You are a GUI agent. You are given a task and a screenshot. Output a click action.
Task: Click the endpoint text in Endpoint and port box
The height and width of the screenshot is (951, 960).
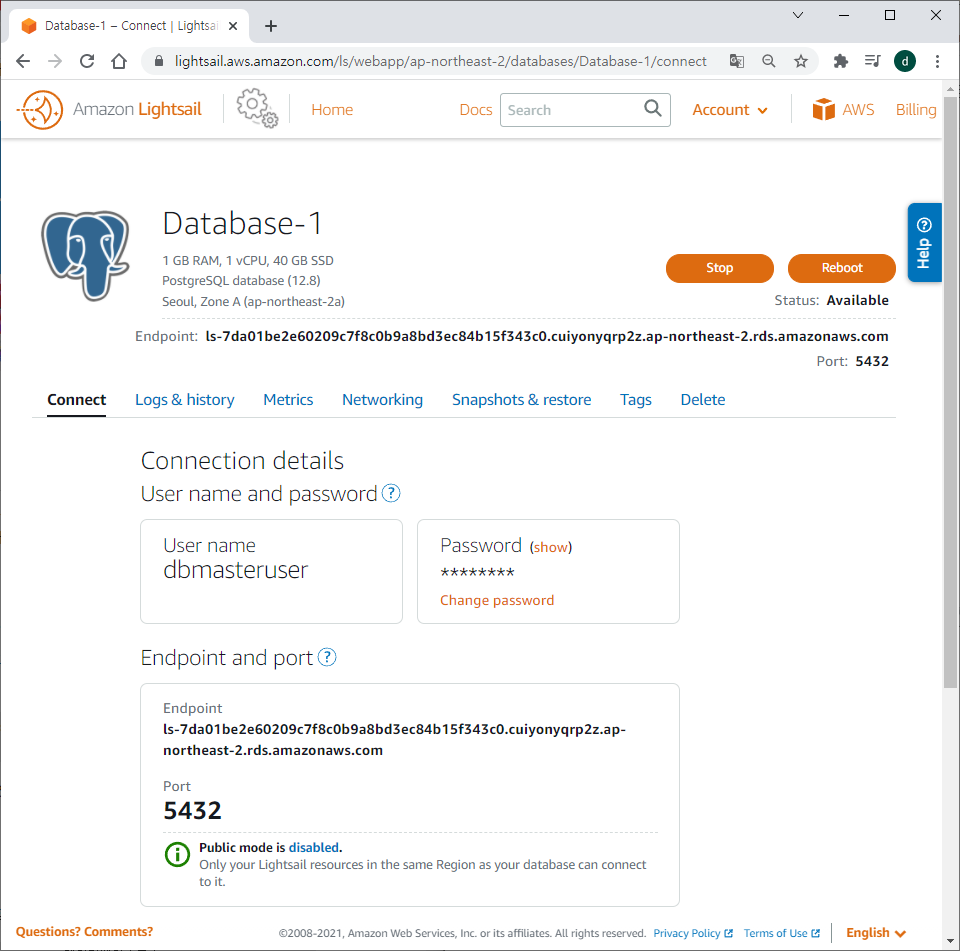tap(394, 740)
